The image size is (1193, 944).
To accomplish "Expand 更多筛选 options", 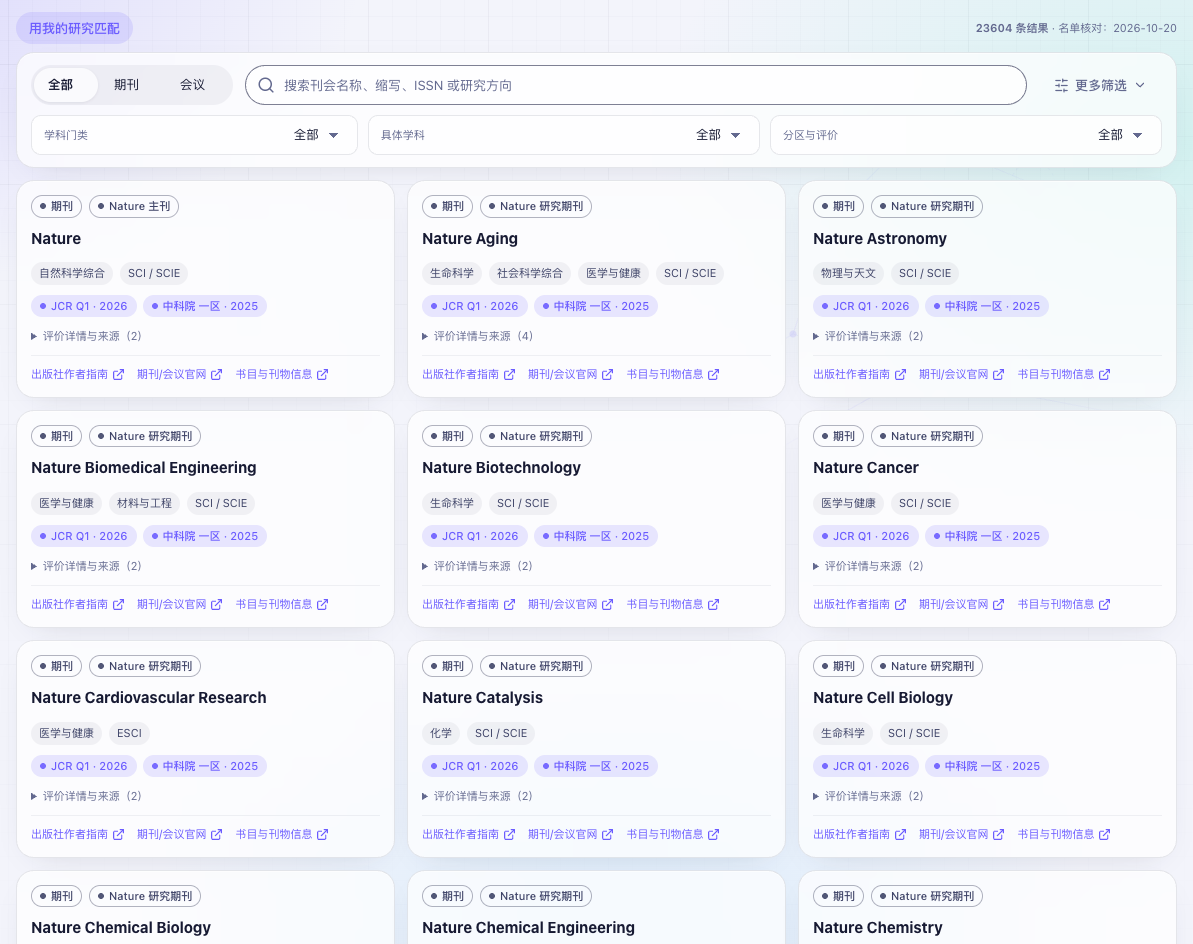I will pos(1099,85).
